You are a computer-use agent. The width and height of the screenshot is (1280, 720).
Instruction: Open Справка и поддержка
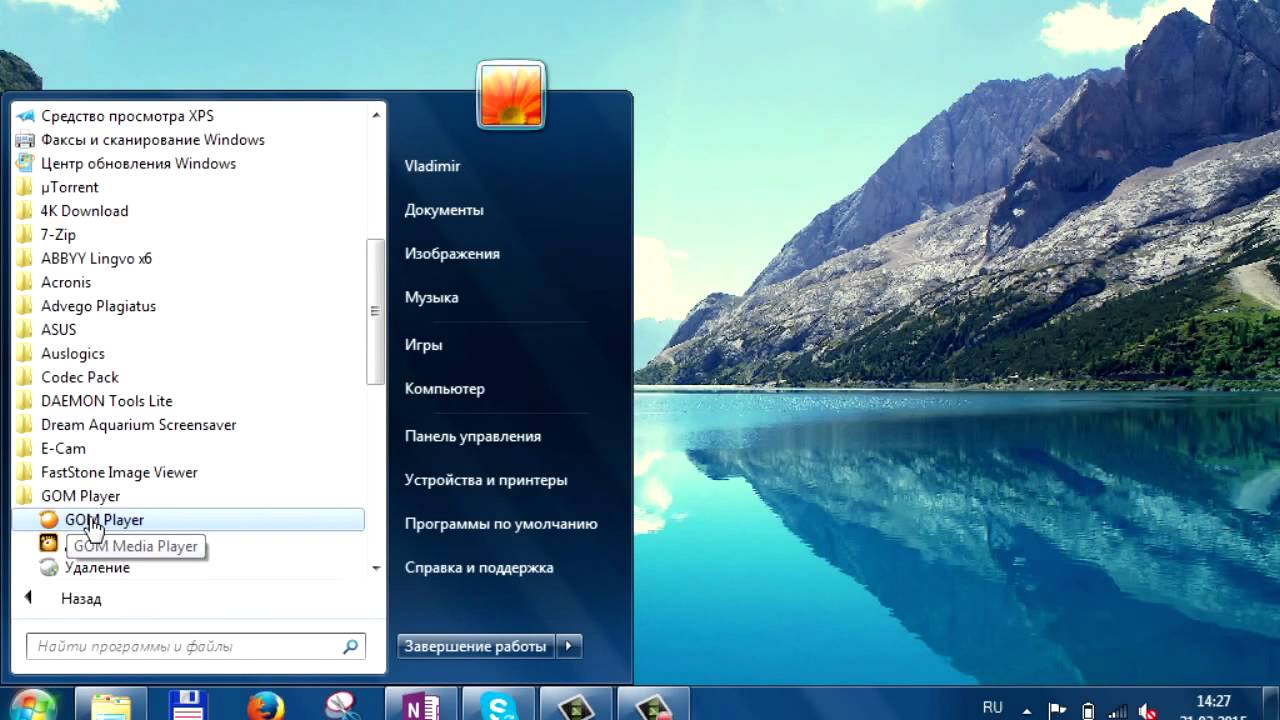point(478,568)
